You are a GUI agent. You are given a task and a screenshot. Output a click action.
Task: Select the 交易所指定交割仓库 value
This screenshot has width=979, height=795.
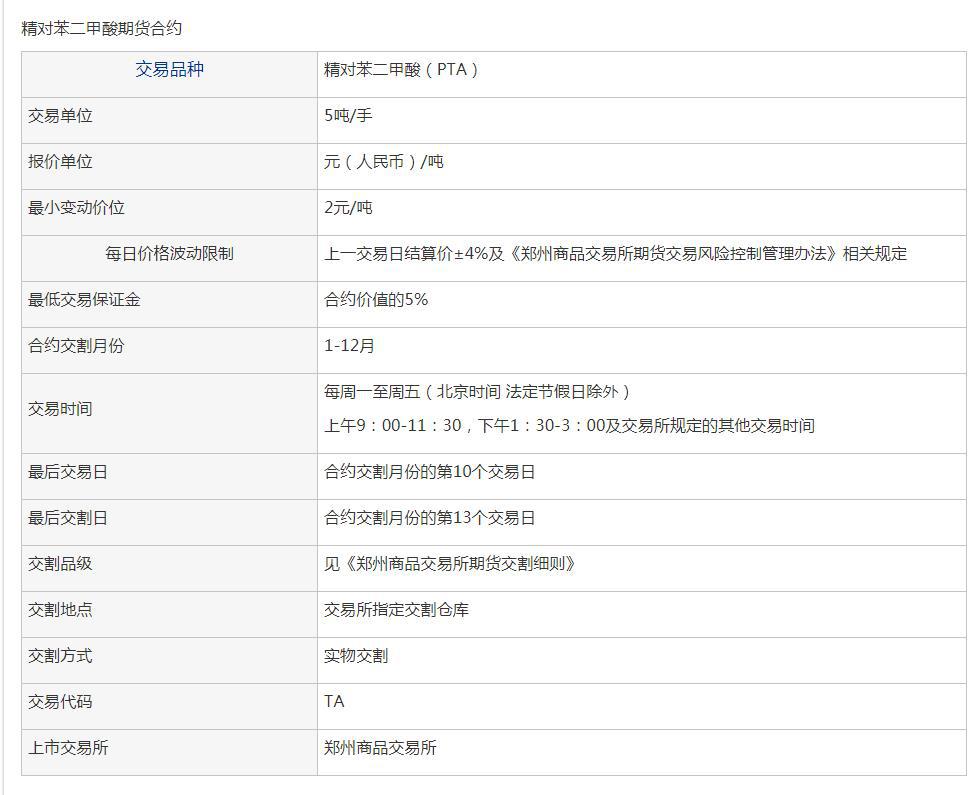(x=396, y=610)
